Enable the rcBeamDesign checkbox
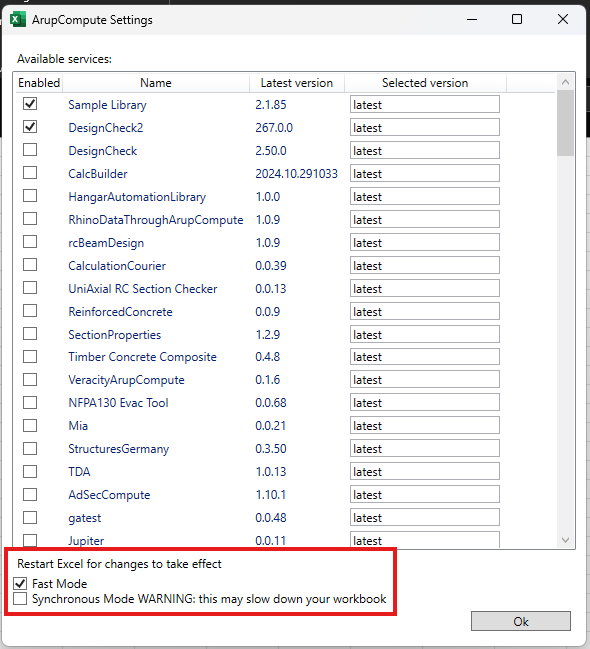Image resolution: width=590 pixels, height=649 pixels. (x=30, y=242)
